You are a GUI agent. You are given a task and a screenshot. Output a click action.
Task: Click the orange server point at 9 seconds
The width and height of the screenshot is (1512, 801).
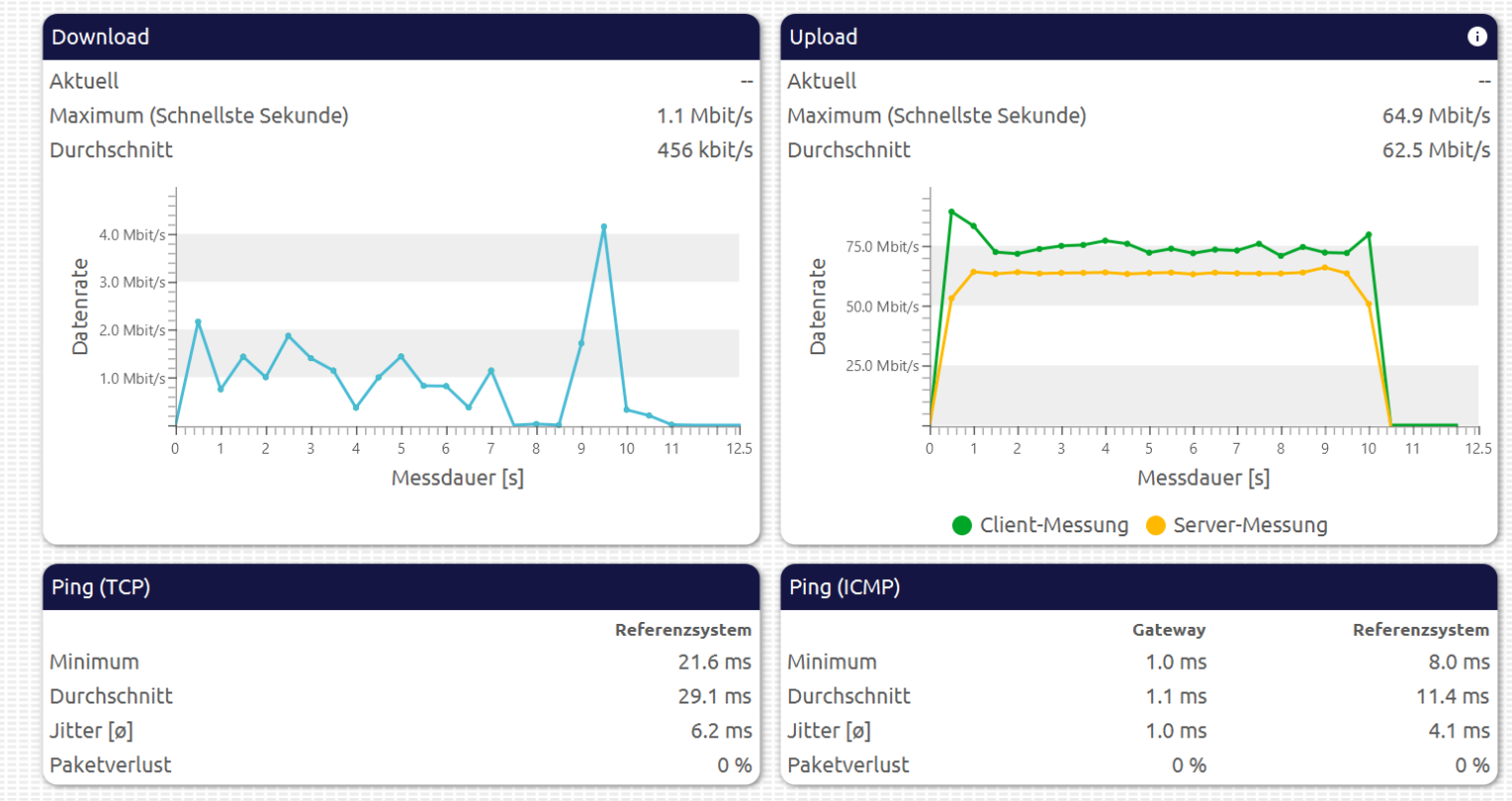1325,268
